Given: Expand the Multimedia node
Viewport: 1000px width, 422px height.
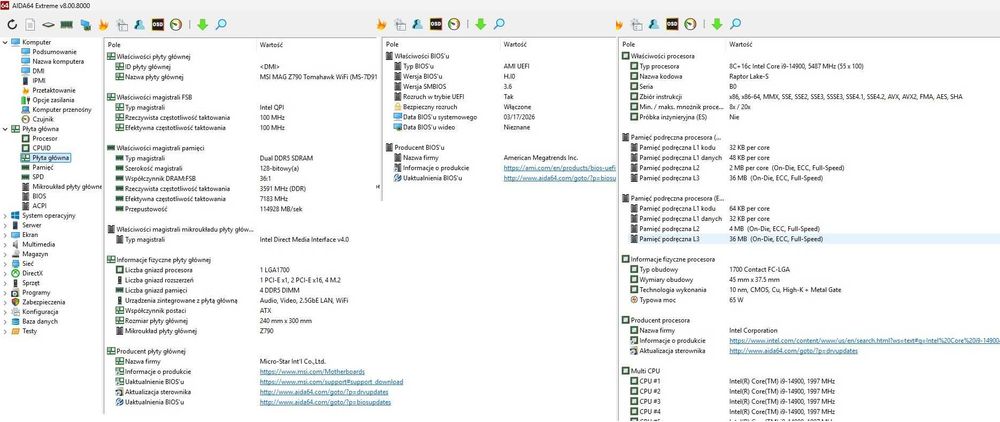Looking at the screenshot, I should click(6, 244).
